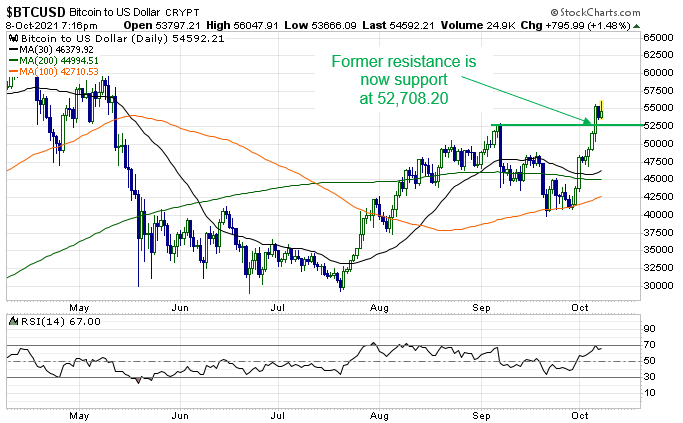Select the Low value 53666.09
Screen dimensions: 683x423
[334, 26]
